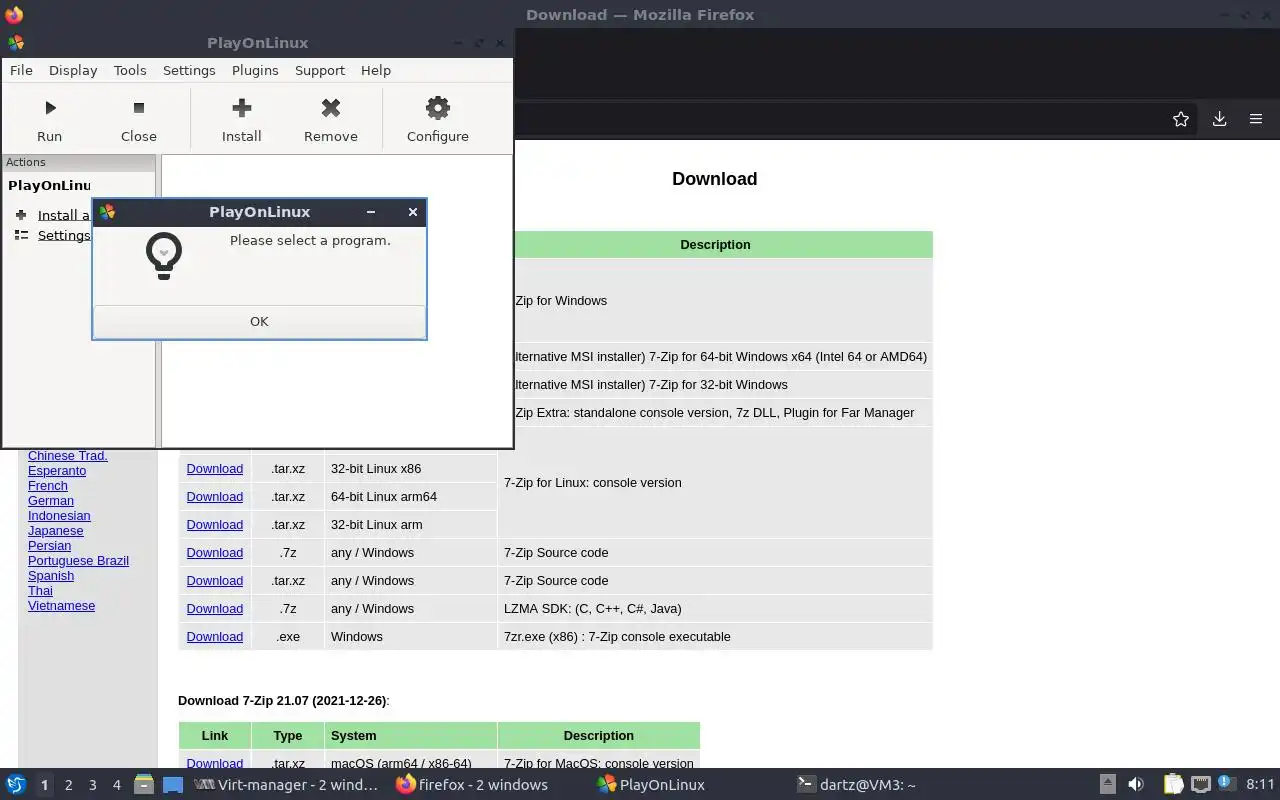Open the Tools menu
The height and width of the screenshot is (800, 1280).
click(x=130, y=70)
